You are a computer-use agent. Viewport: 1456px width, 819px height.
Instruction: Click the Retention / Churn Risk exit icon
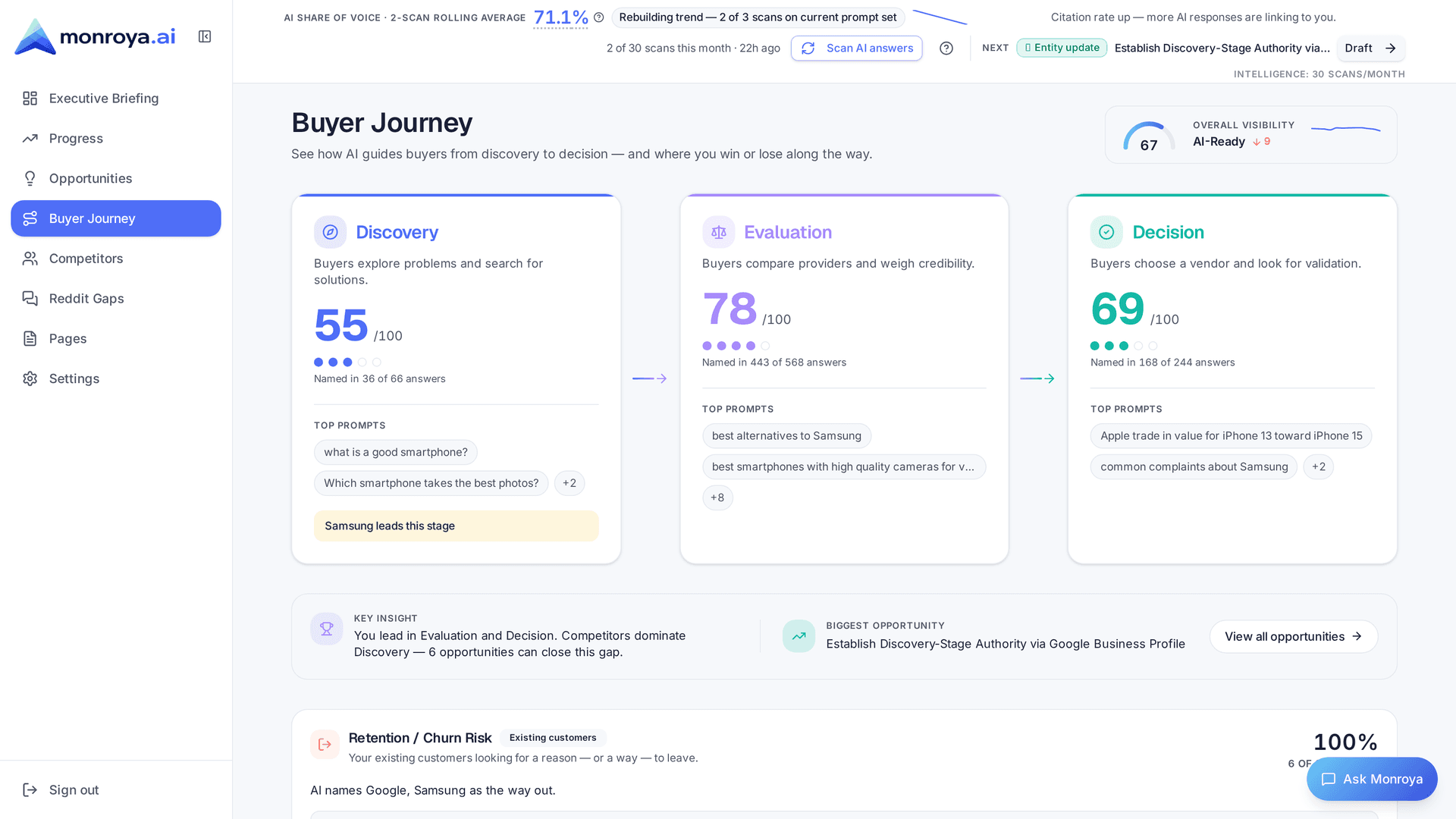[325, 745]
